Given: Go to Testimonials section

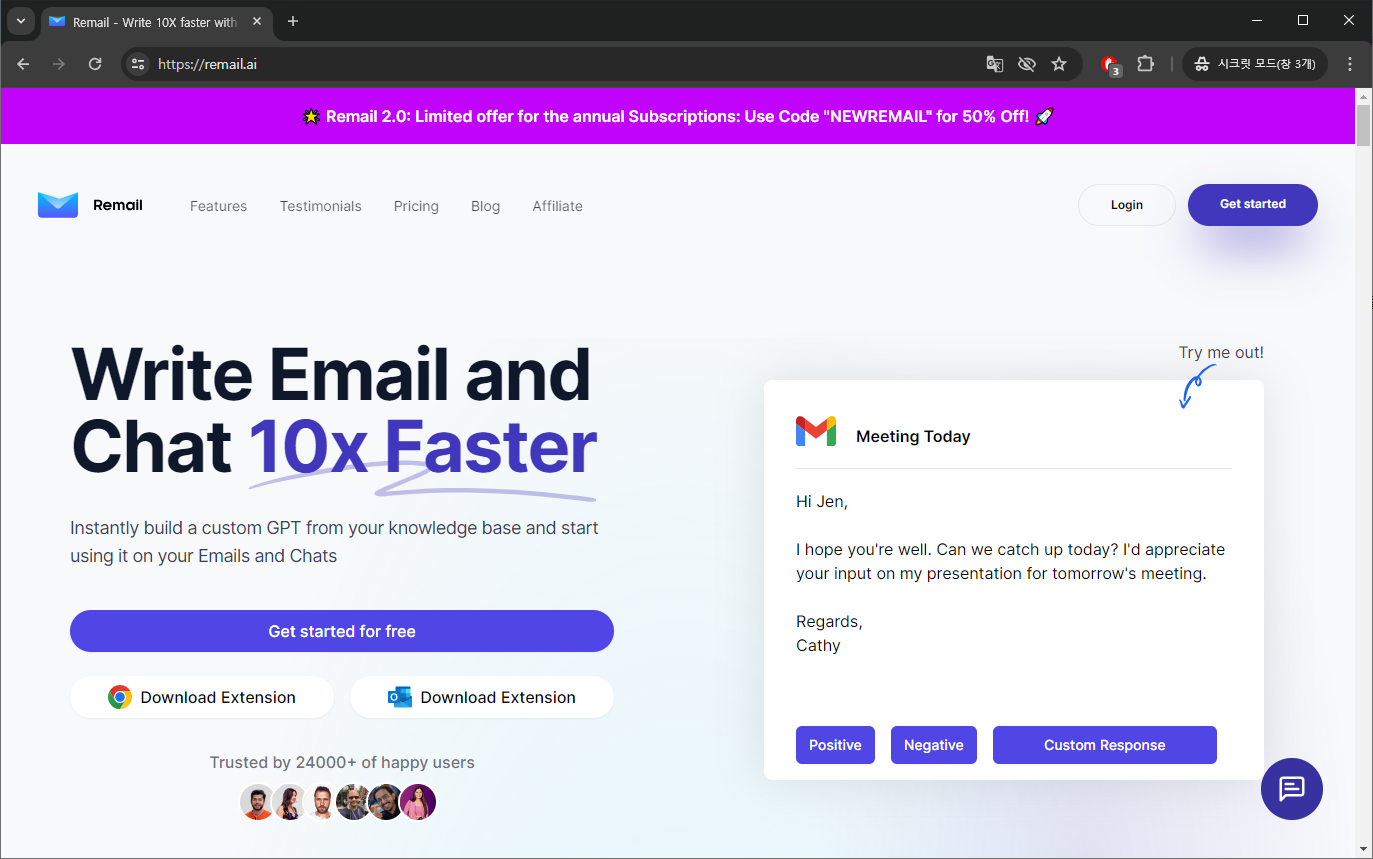Looking at the screenshot, I should 321,206.
